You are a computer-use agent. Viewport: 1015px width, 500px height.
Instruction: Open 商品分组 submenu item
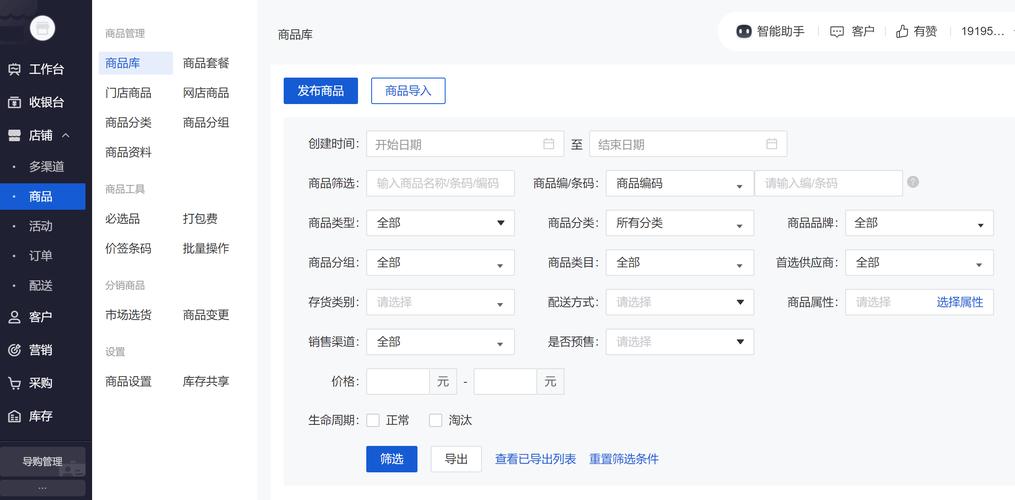(x=206, y=122)
